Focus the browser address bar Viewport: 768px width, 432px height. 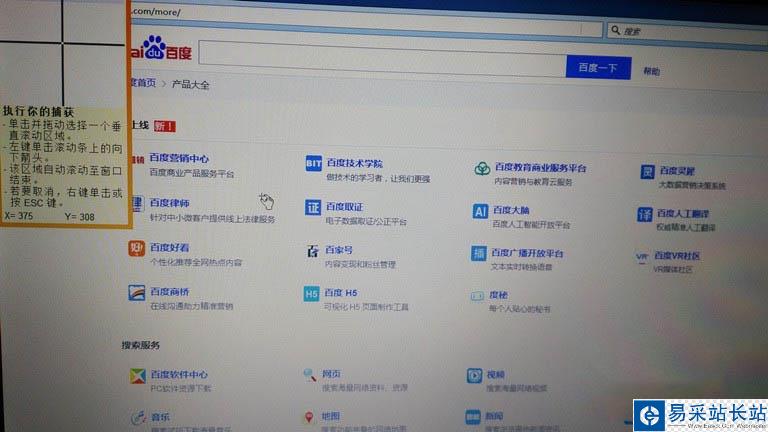(365, 19)
